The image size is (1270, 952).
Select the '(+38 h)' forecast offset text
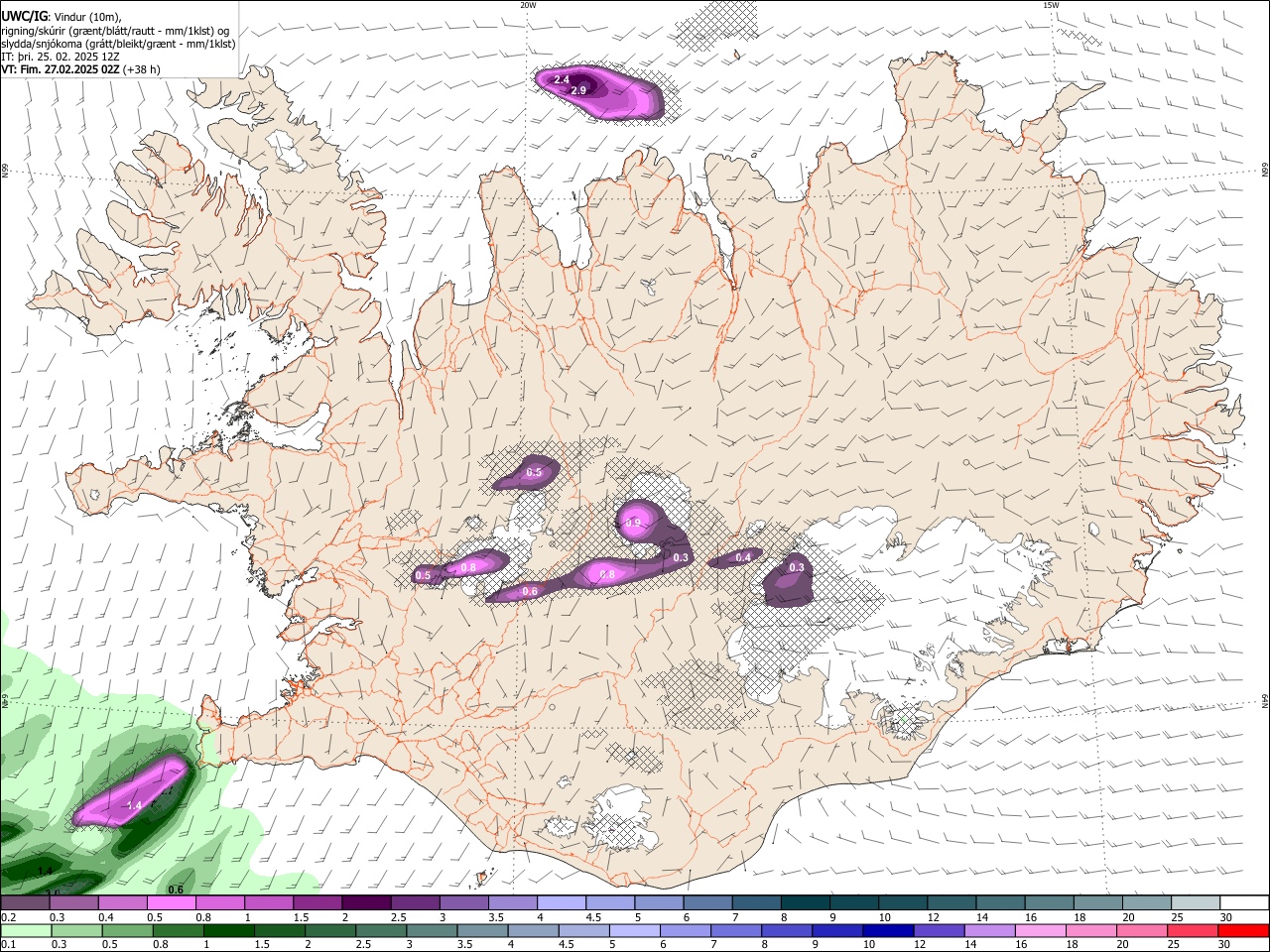(x=142, y=69)
